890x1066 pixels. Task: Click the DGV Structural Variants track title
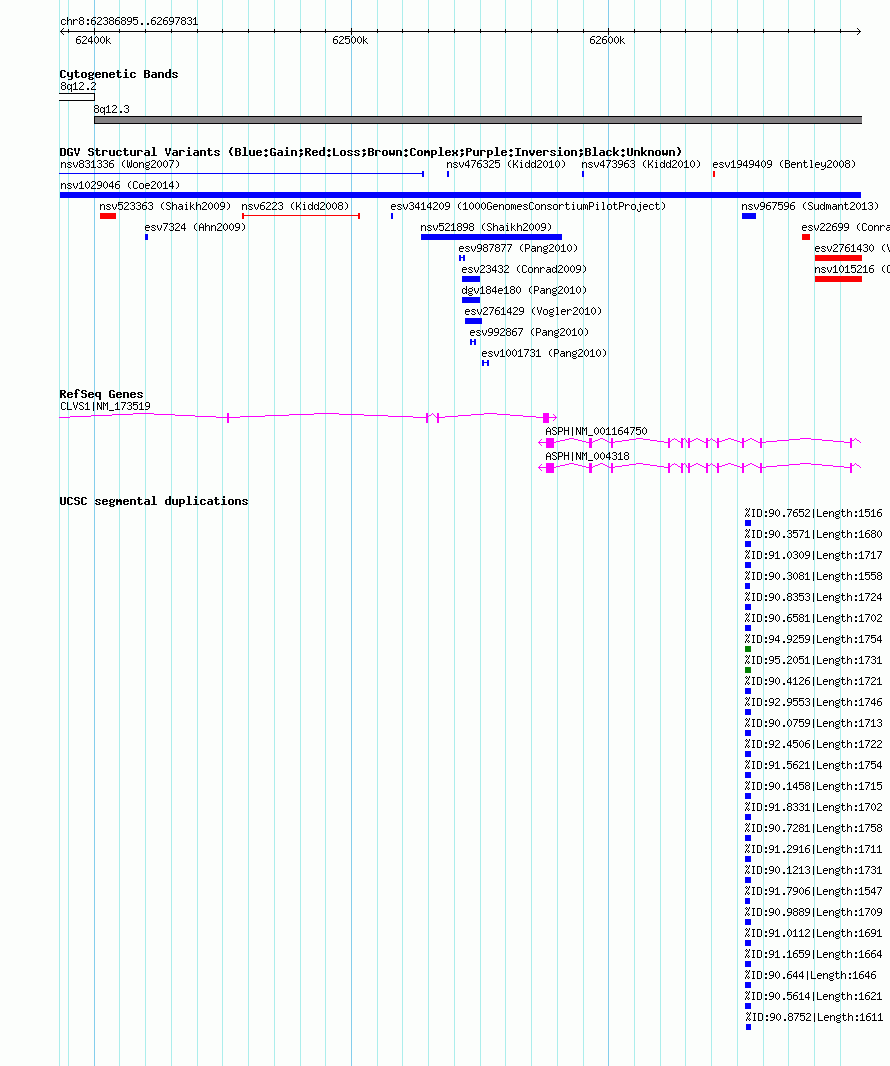[371, 152]
